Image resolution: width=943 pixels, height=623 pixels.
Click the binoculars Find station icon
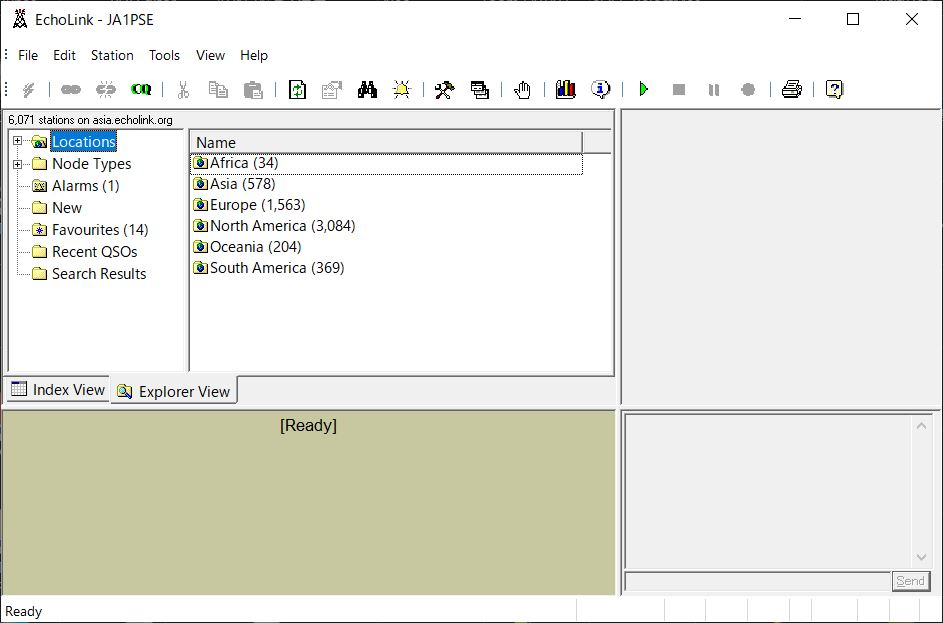click(367, 90)
